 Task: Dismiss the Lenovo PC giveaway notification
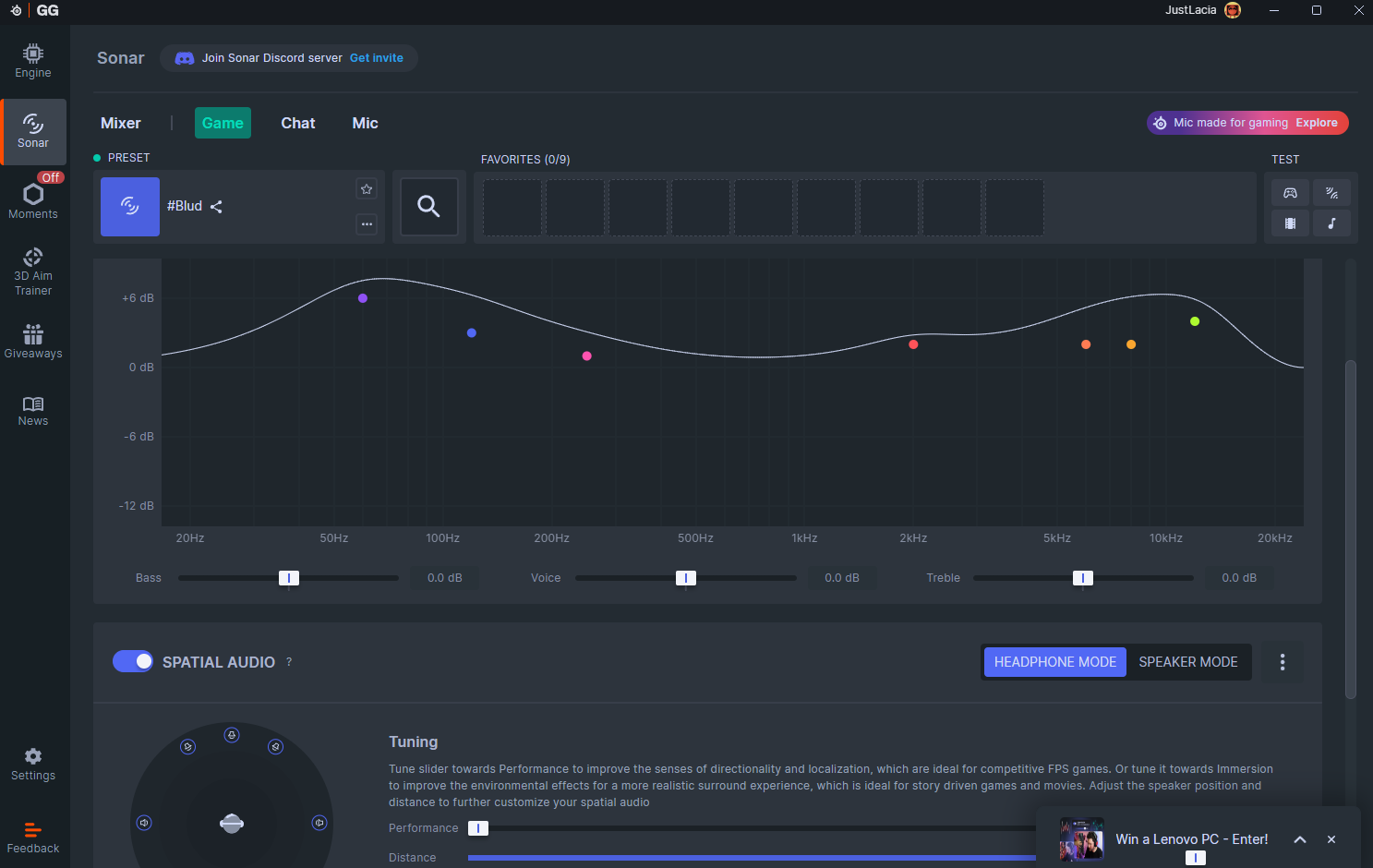tap(1331, 839)
